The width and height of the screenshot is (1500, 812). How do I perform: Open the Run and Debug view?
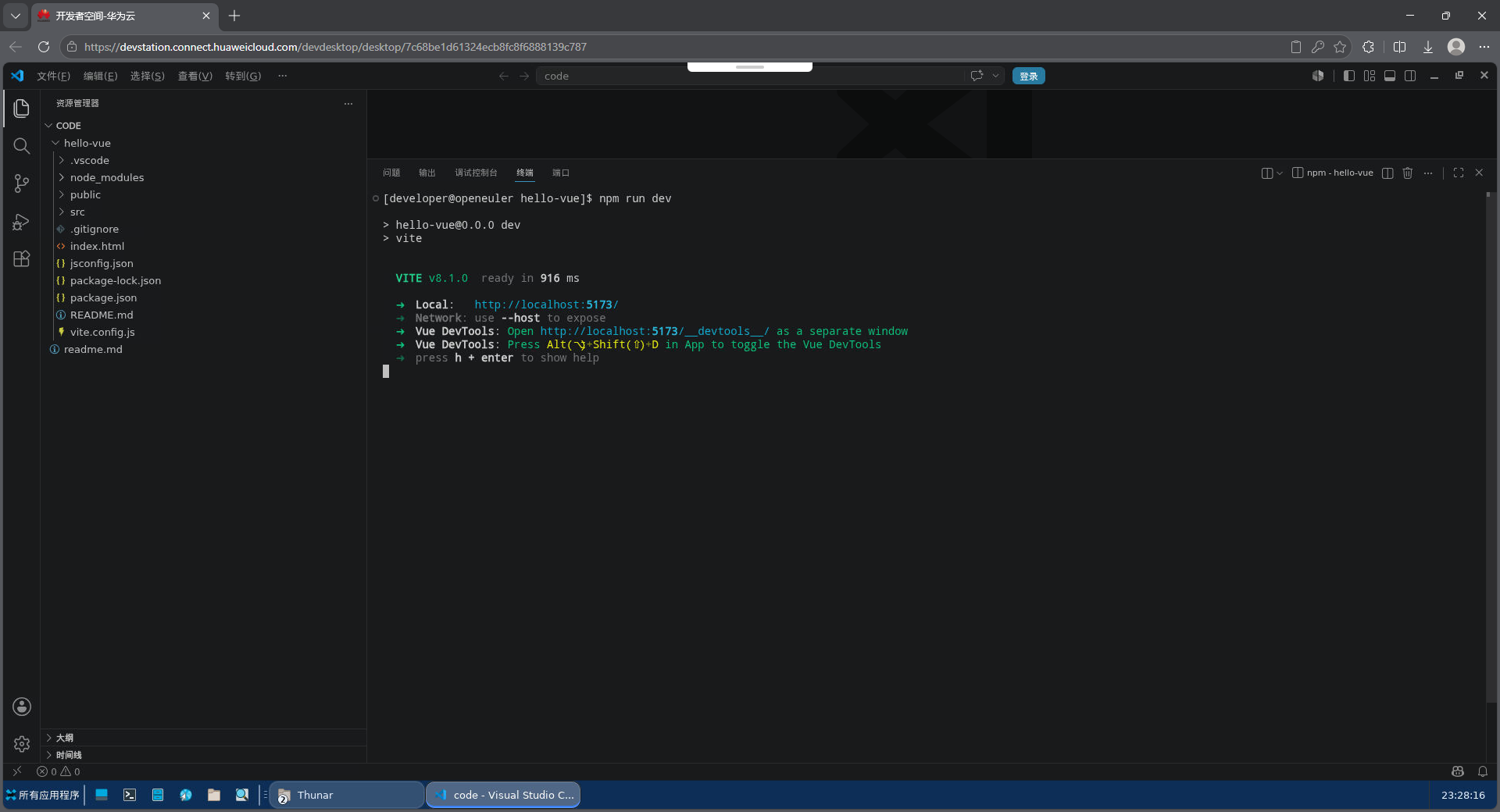pyautogui.click(x=21, y=222)
